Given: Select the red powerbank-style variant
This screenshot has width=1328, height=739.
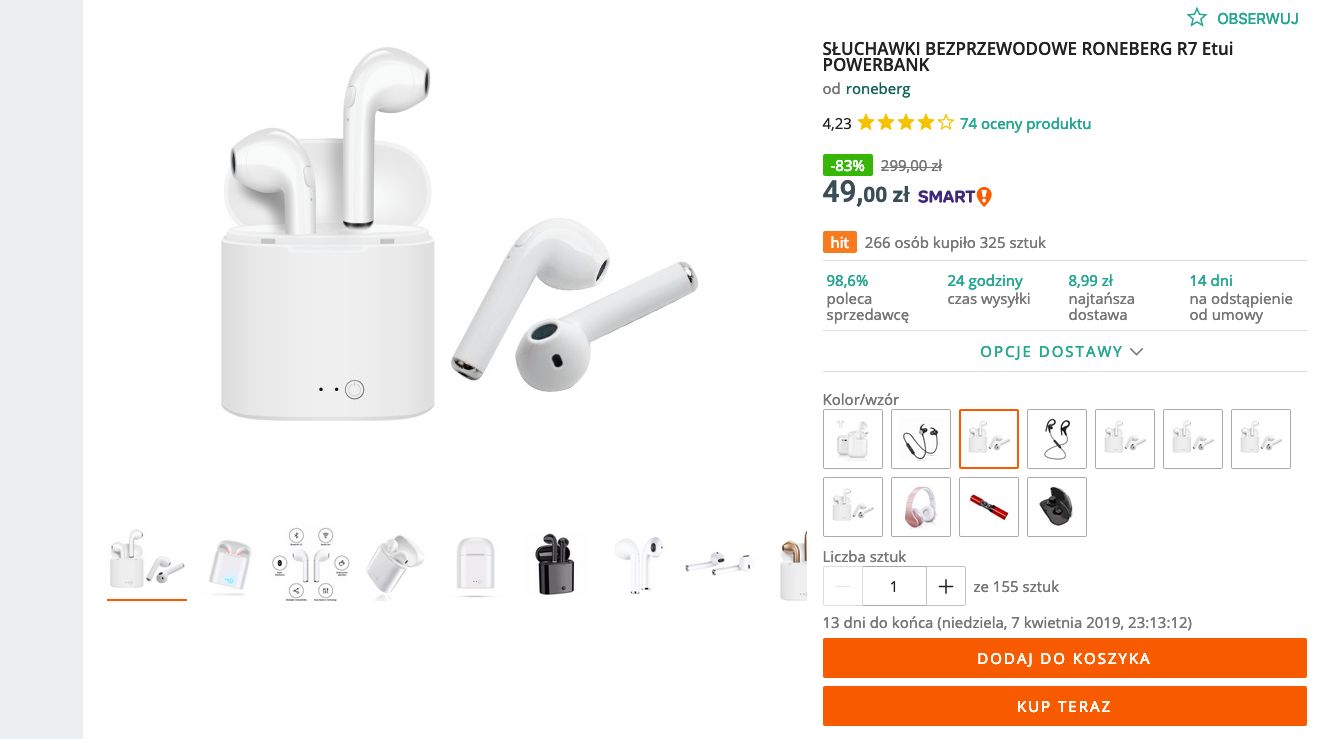Looking at the screenshot, I should click(989, 507).
